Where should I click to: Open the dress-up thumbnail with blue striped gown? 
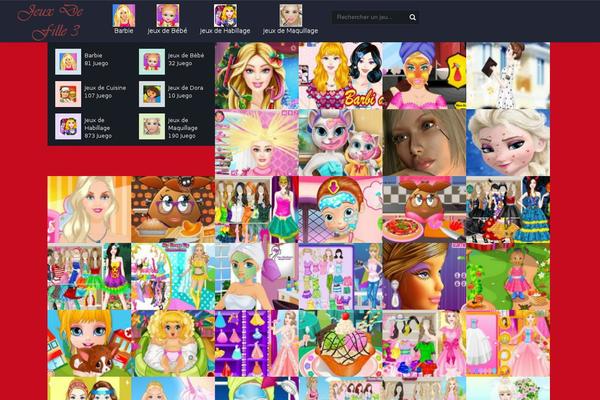coord(508,210)
